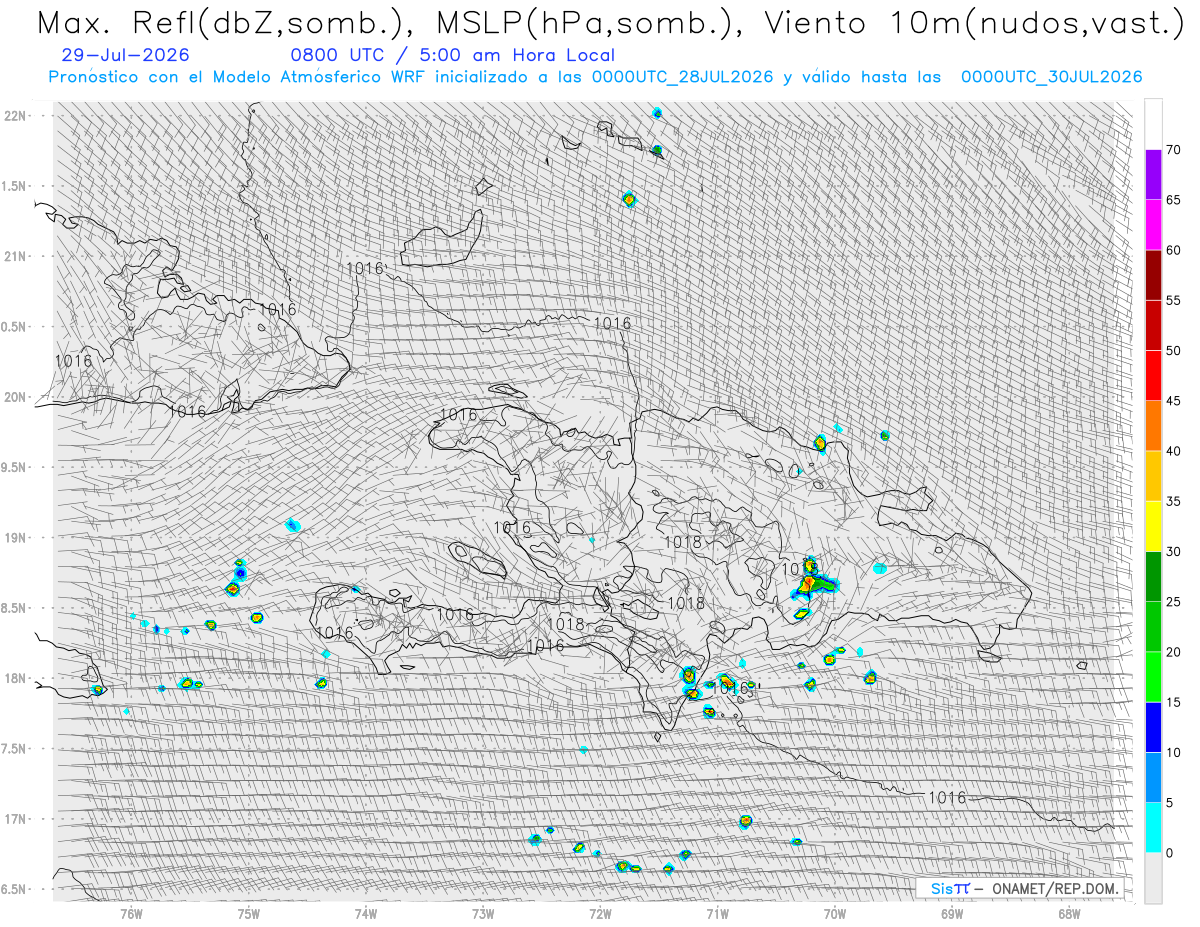Select the '75W' longitude label
The width and height of the screenshot is (1200, 927).
(x=249, y=912)
